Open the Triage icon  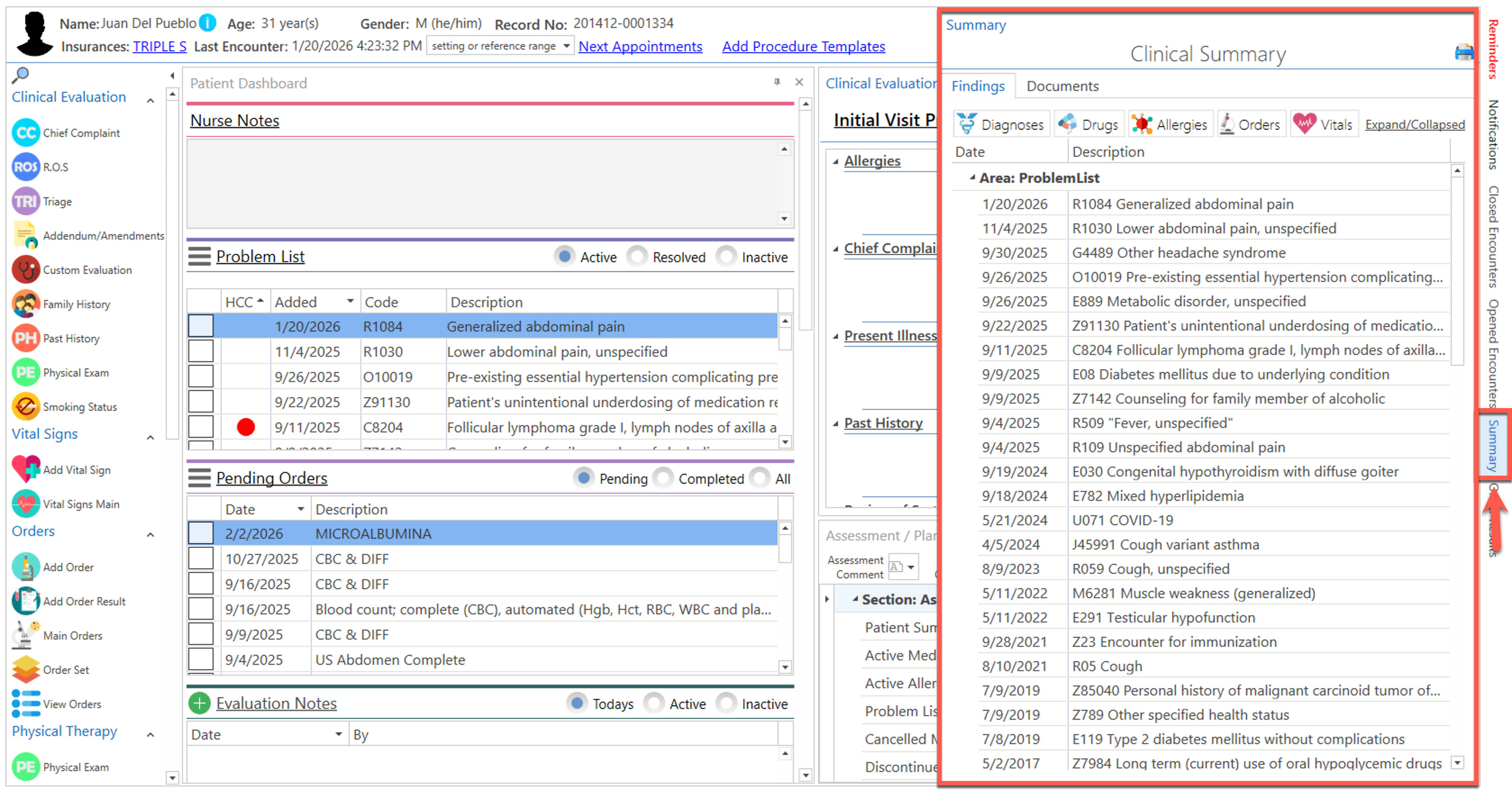(25, 201)
